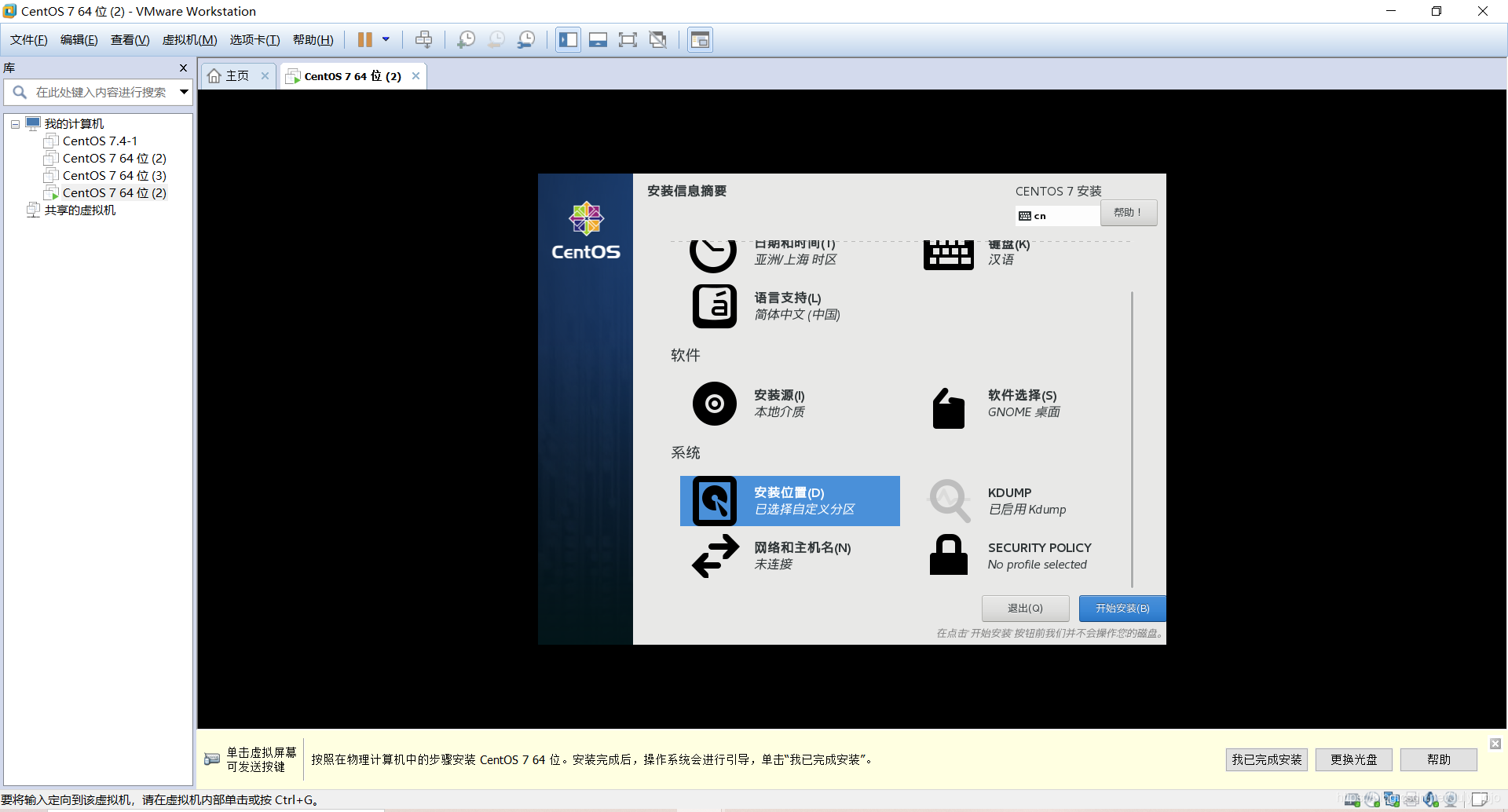1508x812 pixels.
Task: Toggle the library sidebar view icon
Action: click(x=568, y=39)
